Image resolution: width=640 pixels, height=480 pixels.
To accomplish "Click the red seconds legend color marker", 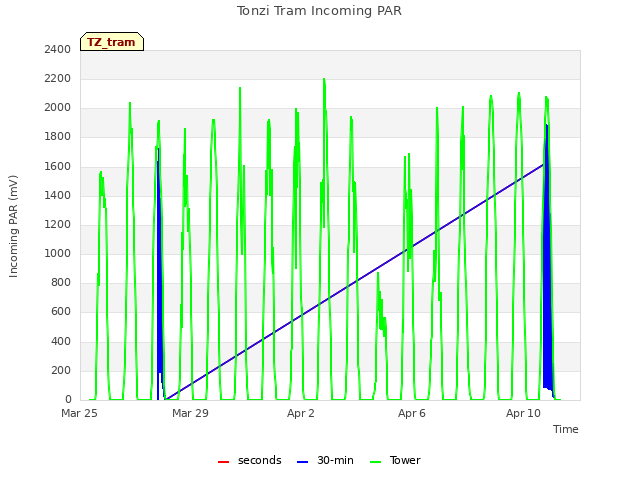I will (223, 462).
